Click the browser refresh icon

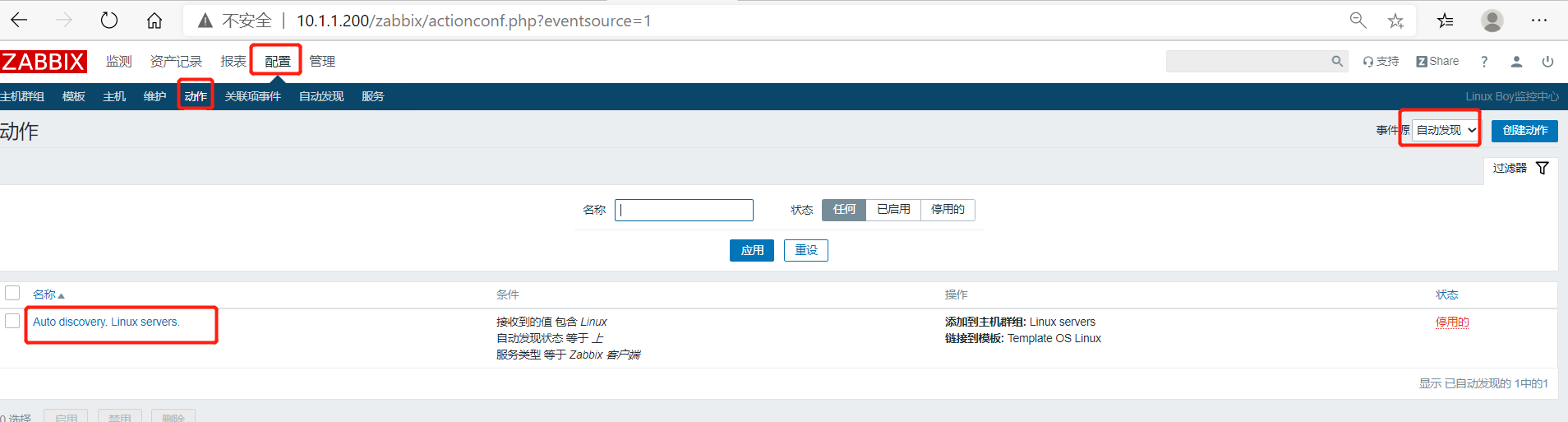point(109,21)
